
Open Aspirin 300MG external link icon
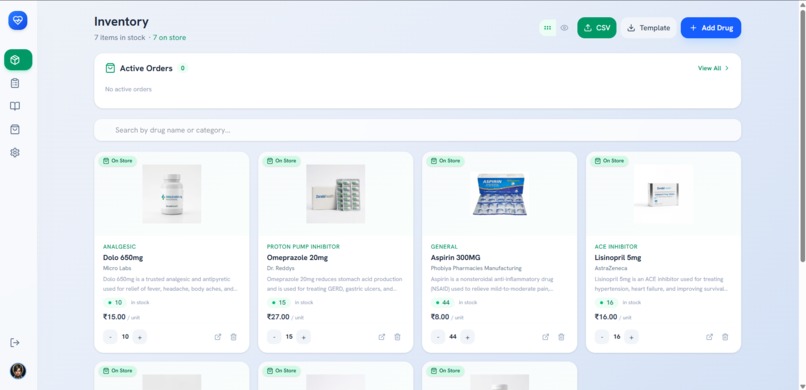click(x=546, y=337)
